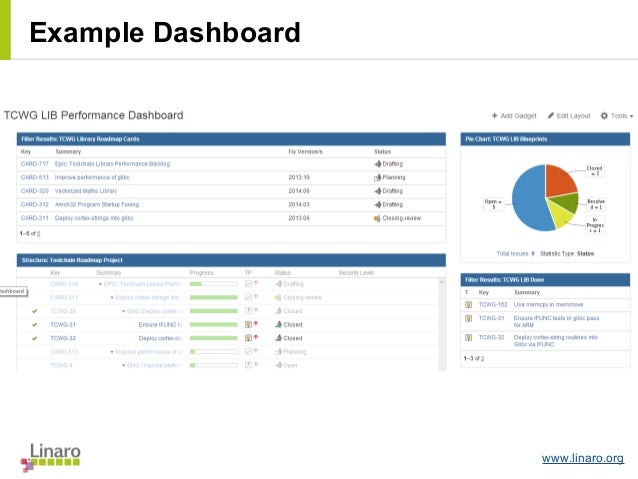Open the Tools dropdown arrow

tap(631, 116)
